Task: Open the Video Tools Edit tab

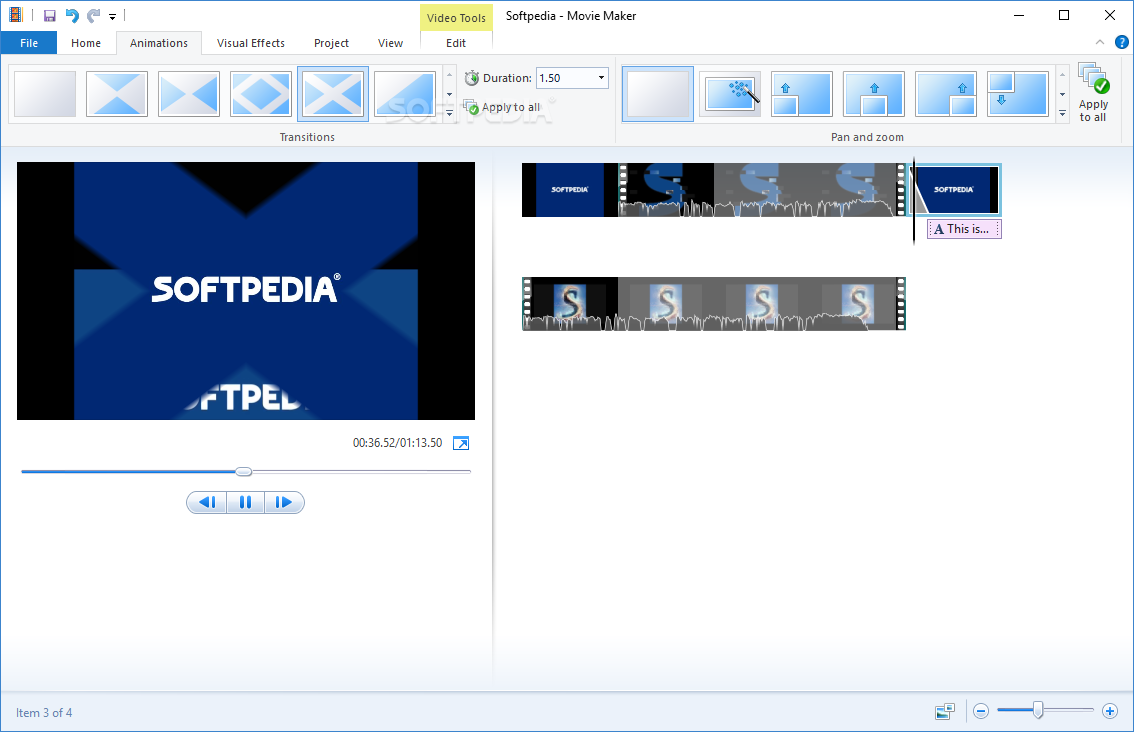Action: [456, 43]
